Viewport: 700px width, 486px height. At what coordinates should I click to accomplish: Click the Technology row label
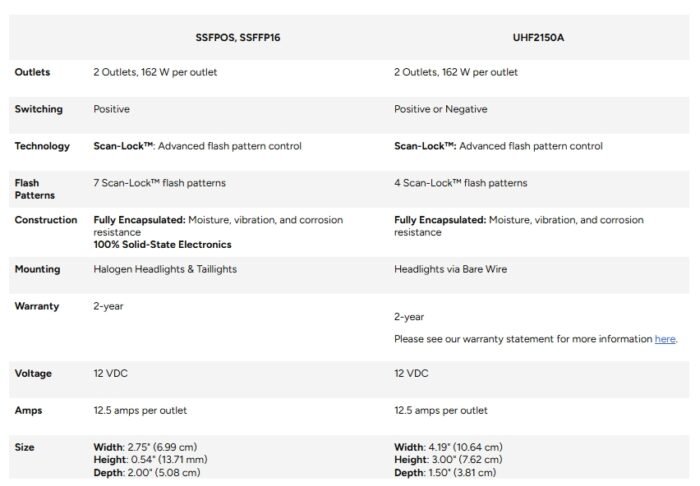42,146
